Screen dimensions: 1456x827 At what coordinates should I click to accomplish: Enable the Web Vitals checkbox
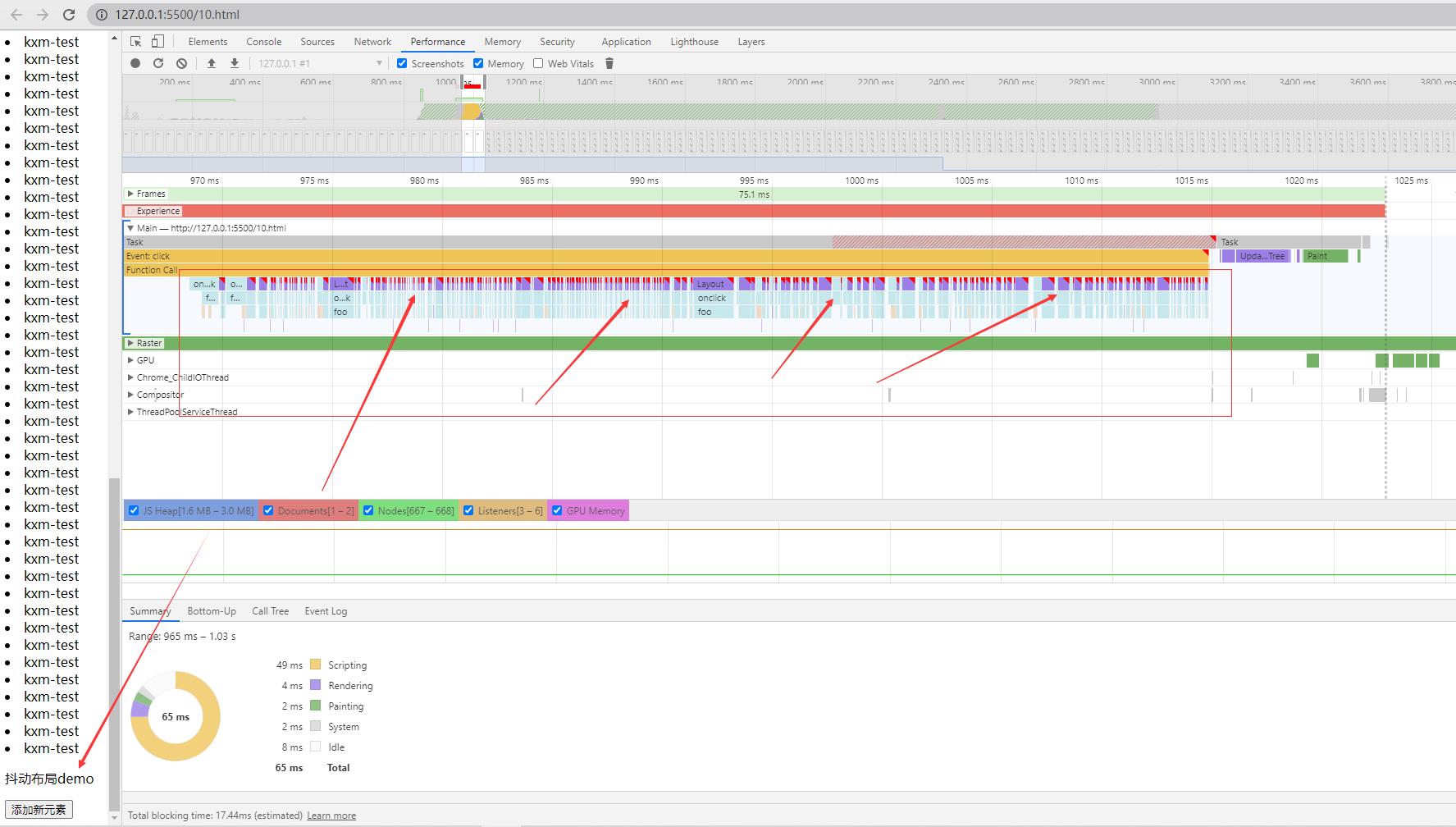[x=538, y=63]
